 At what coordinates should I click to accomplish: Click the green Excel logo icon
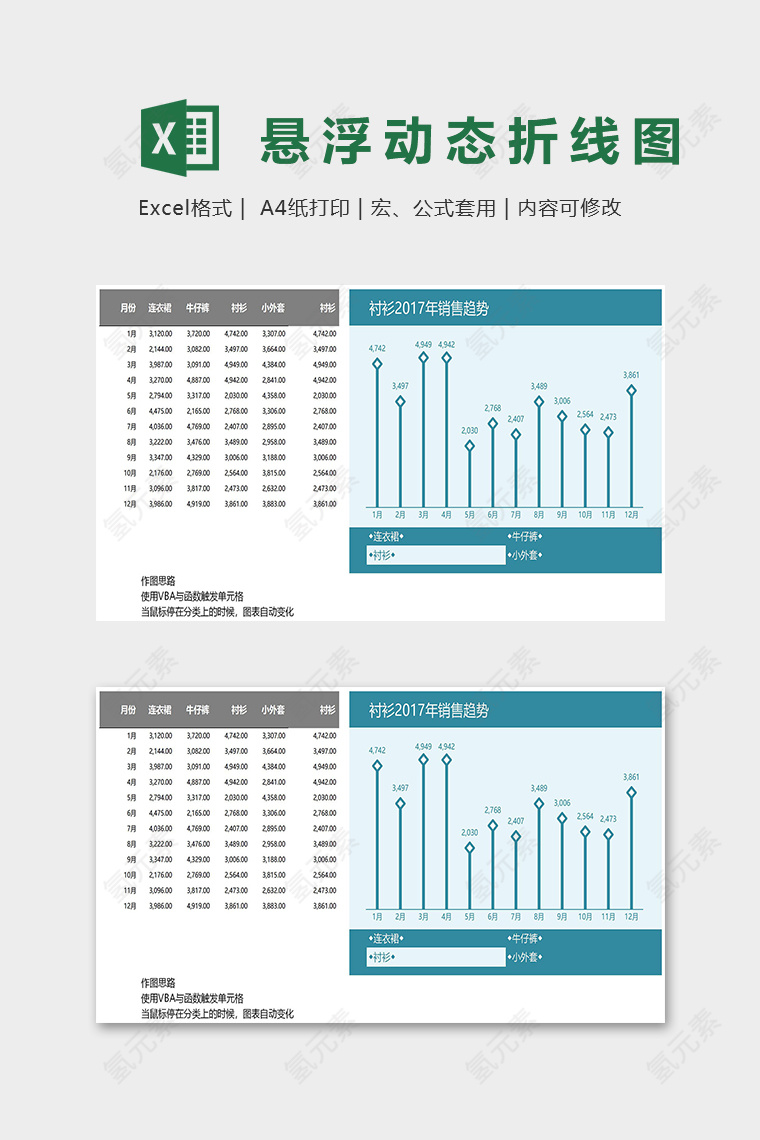pos(180,136)
